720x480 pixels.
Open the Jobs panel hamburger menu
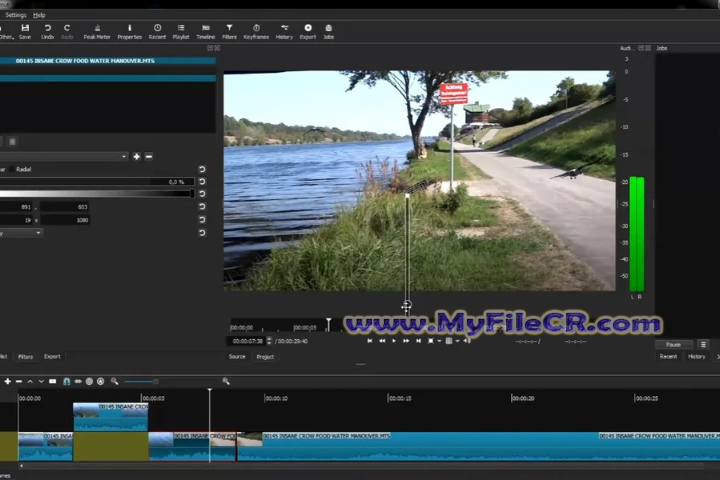coord(703,344)
